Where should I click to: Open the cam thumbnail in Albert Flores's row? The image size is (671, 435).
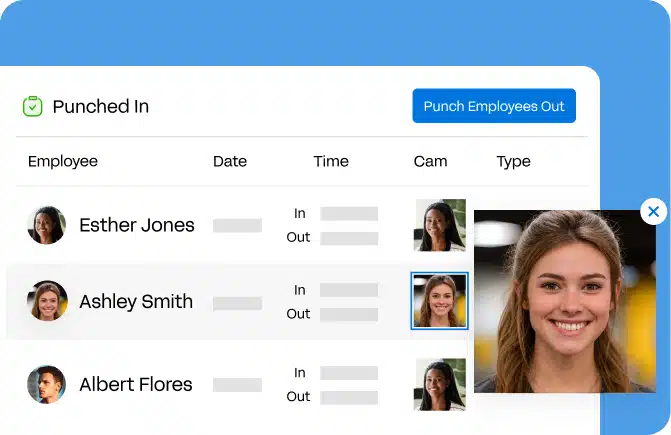pos(439,384)
